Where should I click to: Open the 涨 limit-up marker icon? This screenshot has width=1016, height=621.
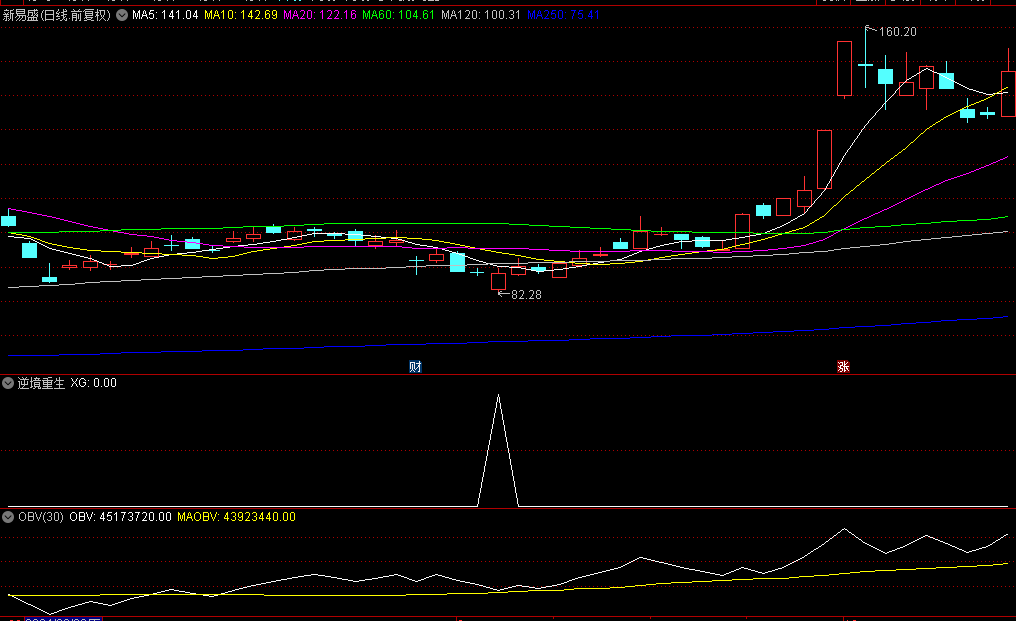[843, 367]
